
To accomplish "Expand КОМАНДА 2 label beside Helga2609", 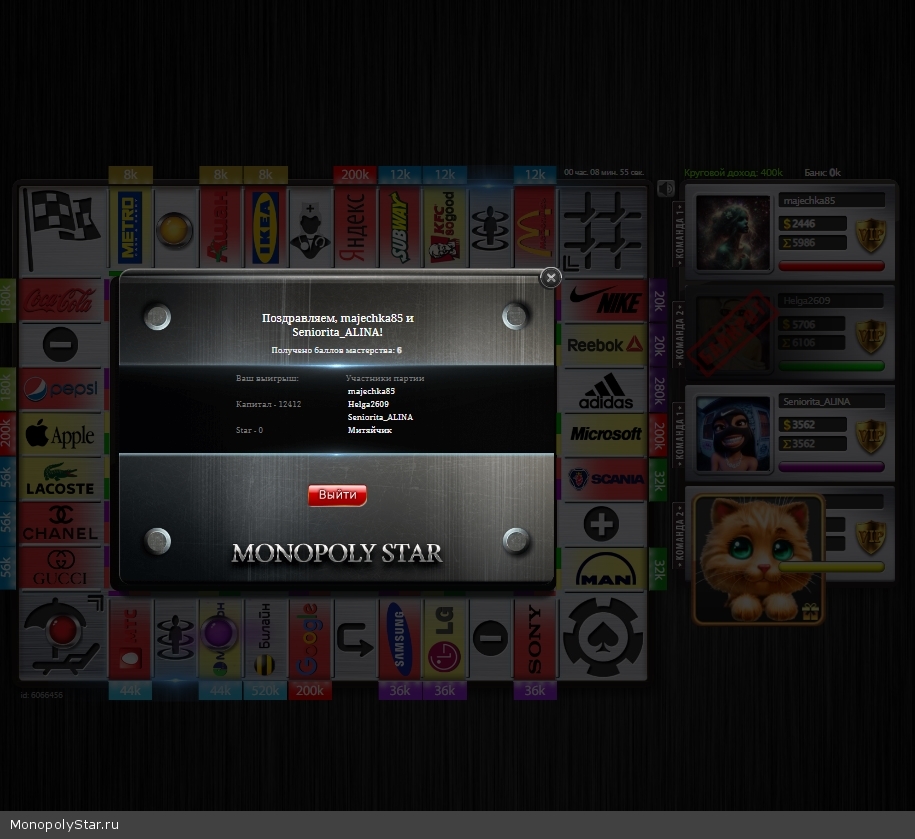I will [x=679, y=334].
